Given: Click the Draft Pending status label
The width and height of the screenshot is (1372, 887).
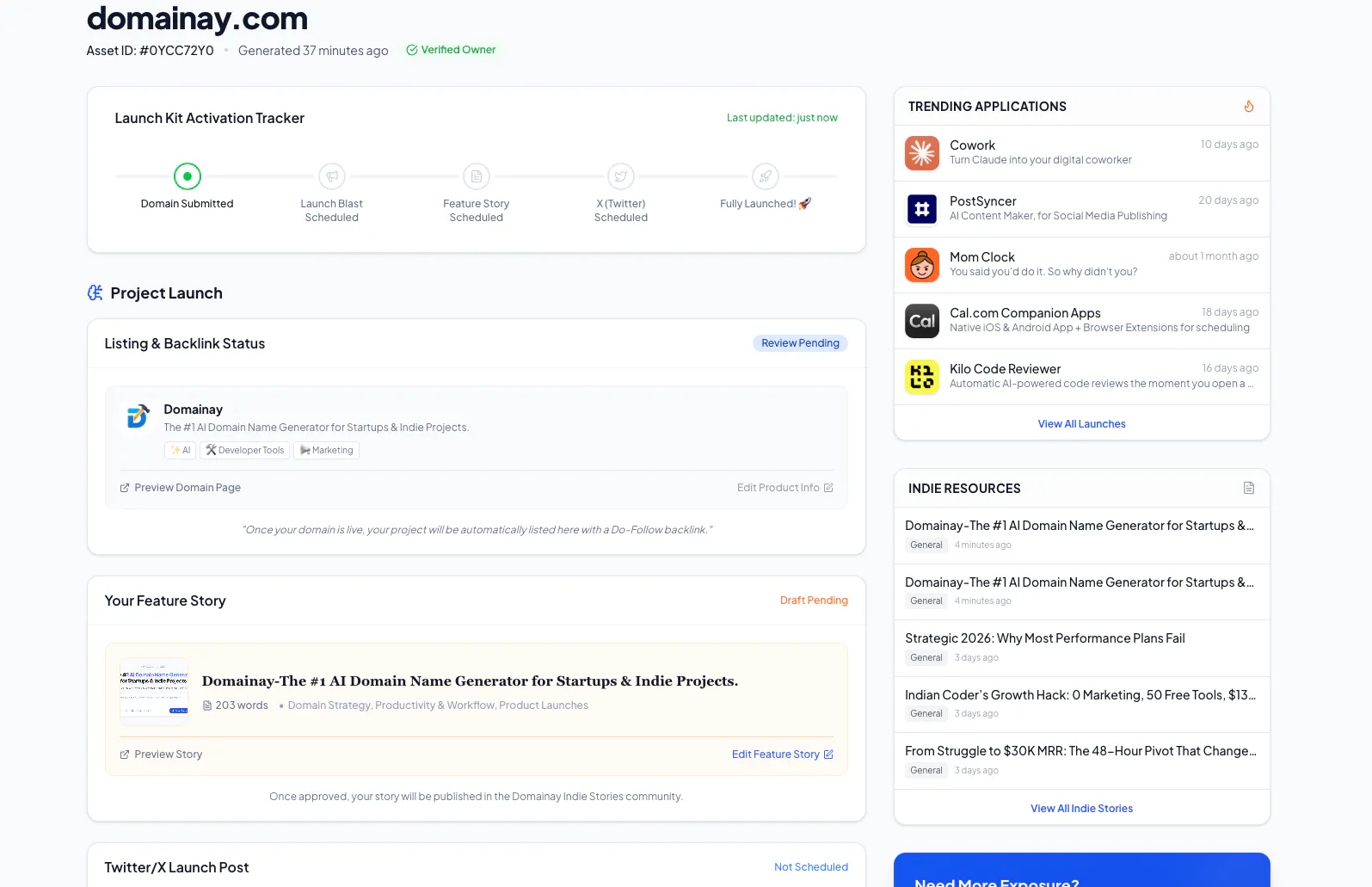Looking at the screenshot, I should point(814,601).
